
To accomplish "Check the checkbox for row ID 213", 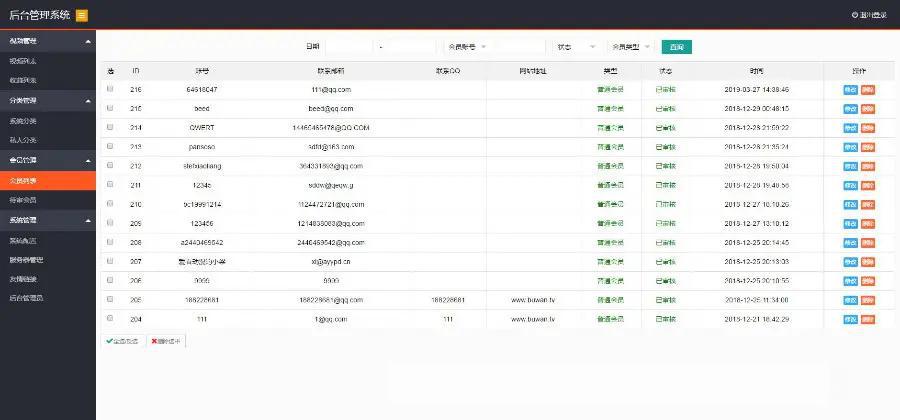I will [110, 146].
